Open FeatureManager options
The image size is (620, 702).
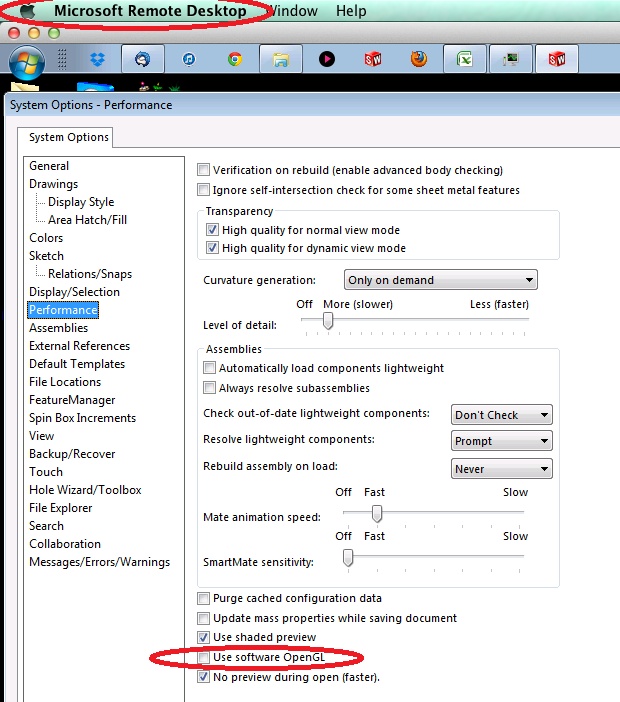point(72,400)
